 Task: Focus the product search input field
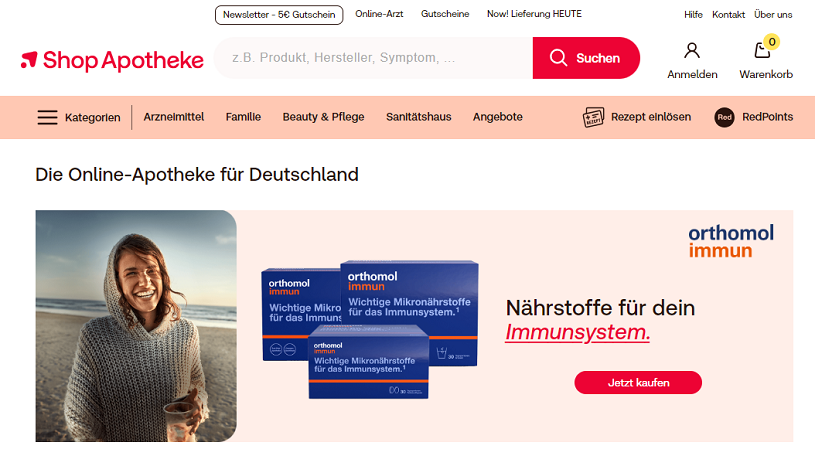pos(373,58)
